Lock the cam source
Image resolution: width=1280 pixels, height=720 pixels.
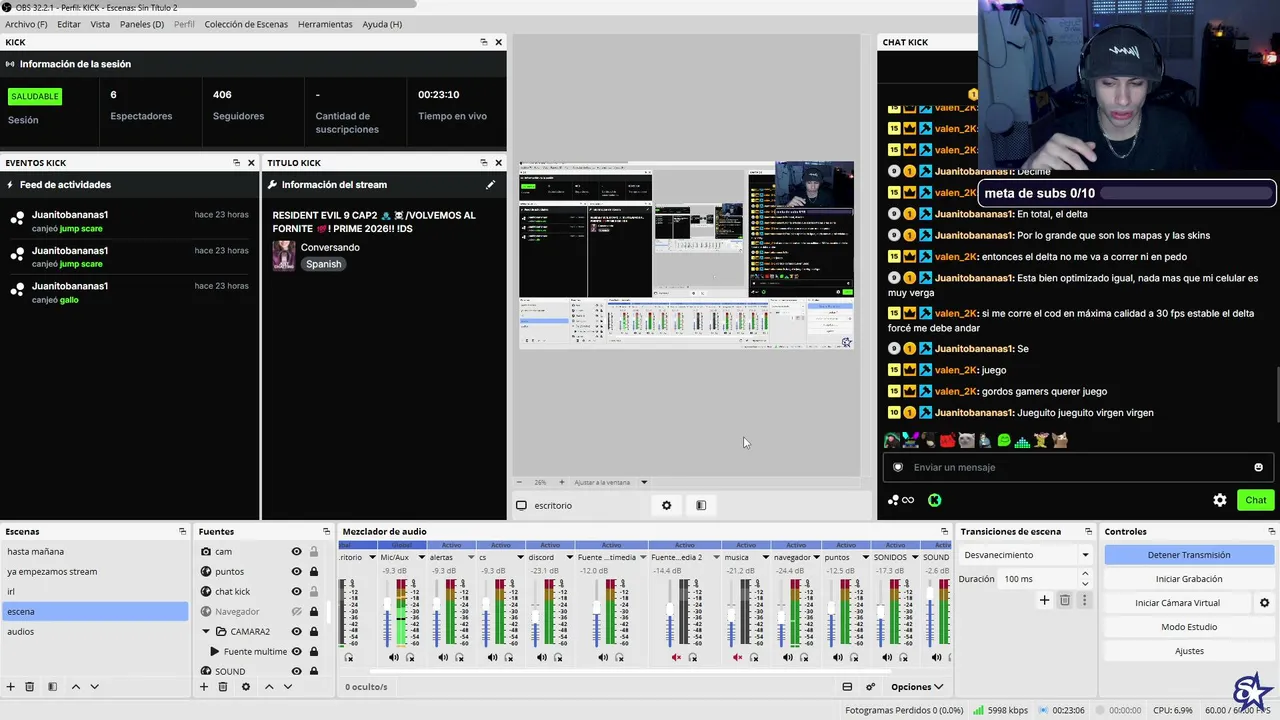(314, 552)
